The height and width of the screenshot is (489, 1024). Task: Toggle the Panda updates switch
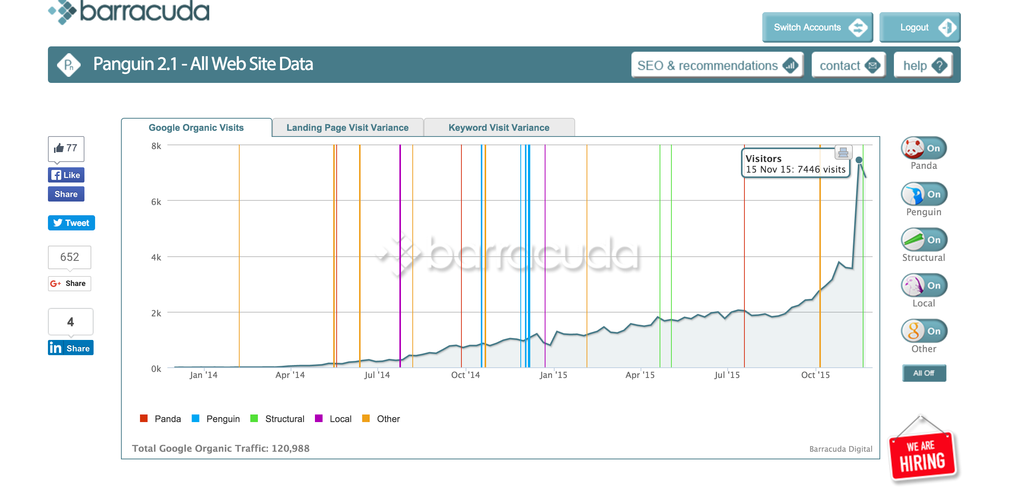click(x=923, y=148)
